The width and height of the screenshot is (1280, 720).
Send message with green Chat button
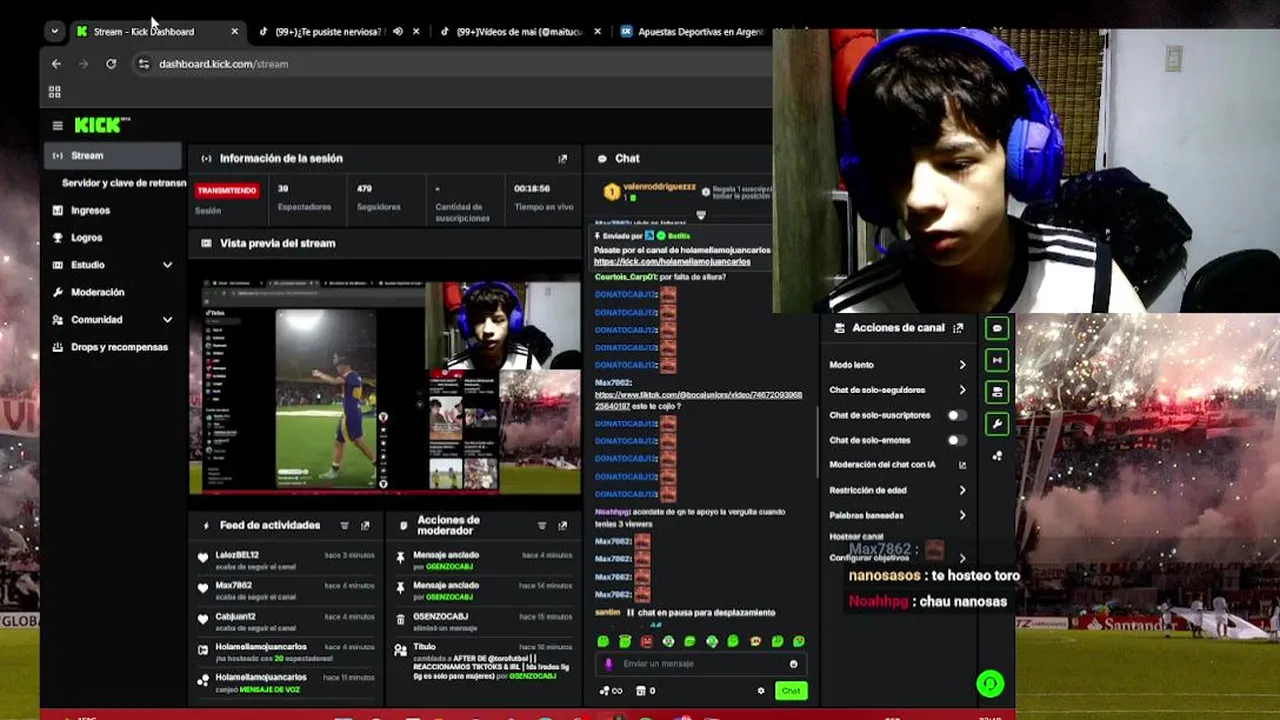(x=791, y=691)
